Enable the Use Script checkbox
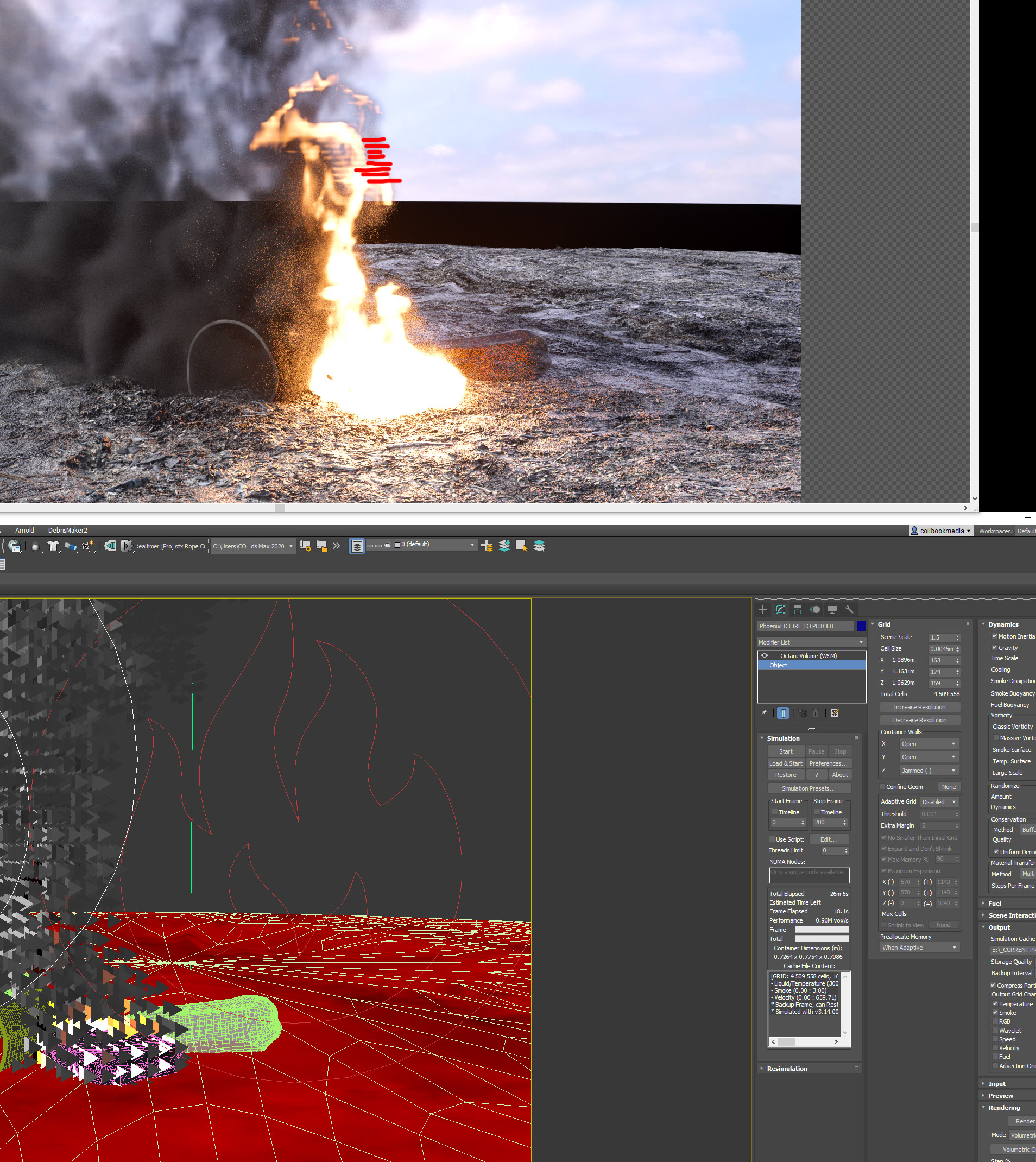Image resolution: width=1036 pixels, height=1162 pixels. (772, 839)
